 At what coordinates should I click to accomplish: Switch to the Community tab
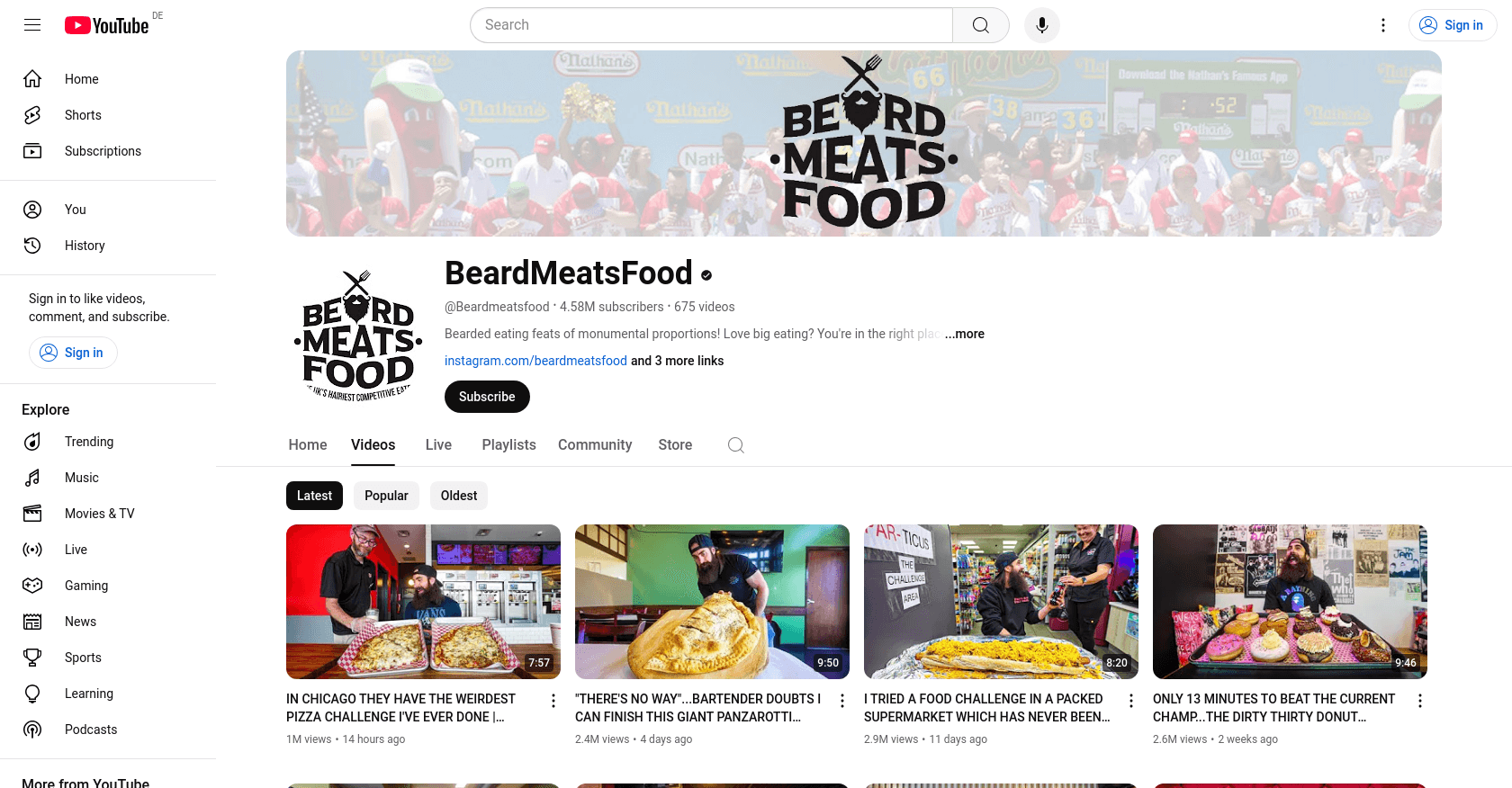(595, 445)
